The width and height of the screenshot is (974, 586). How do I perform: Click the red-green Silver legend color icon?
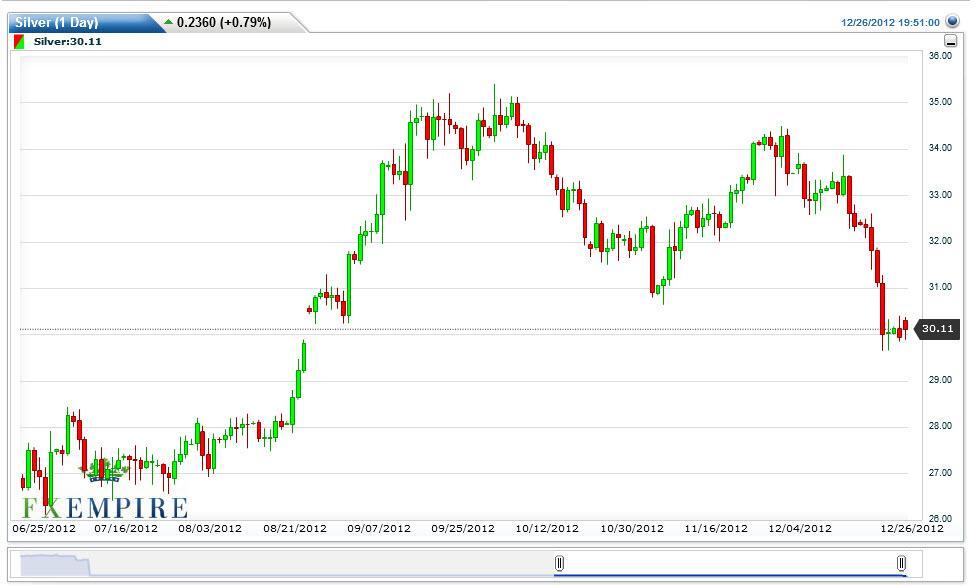pyautogui.click(x=18, y=42)
